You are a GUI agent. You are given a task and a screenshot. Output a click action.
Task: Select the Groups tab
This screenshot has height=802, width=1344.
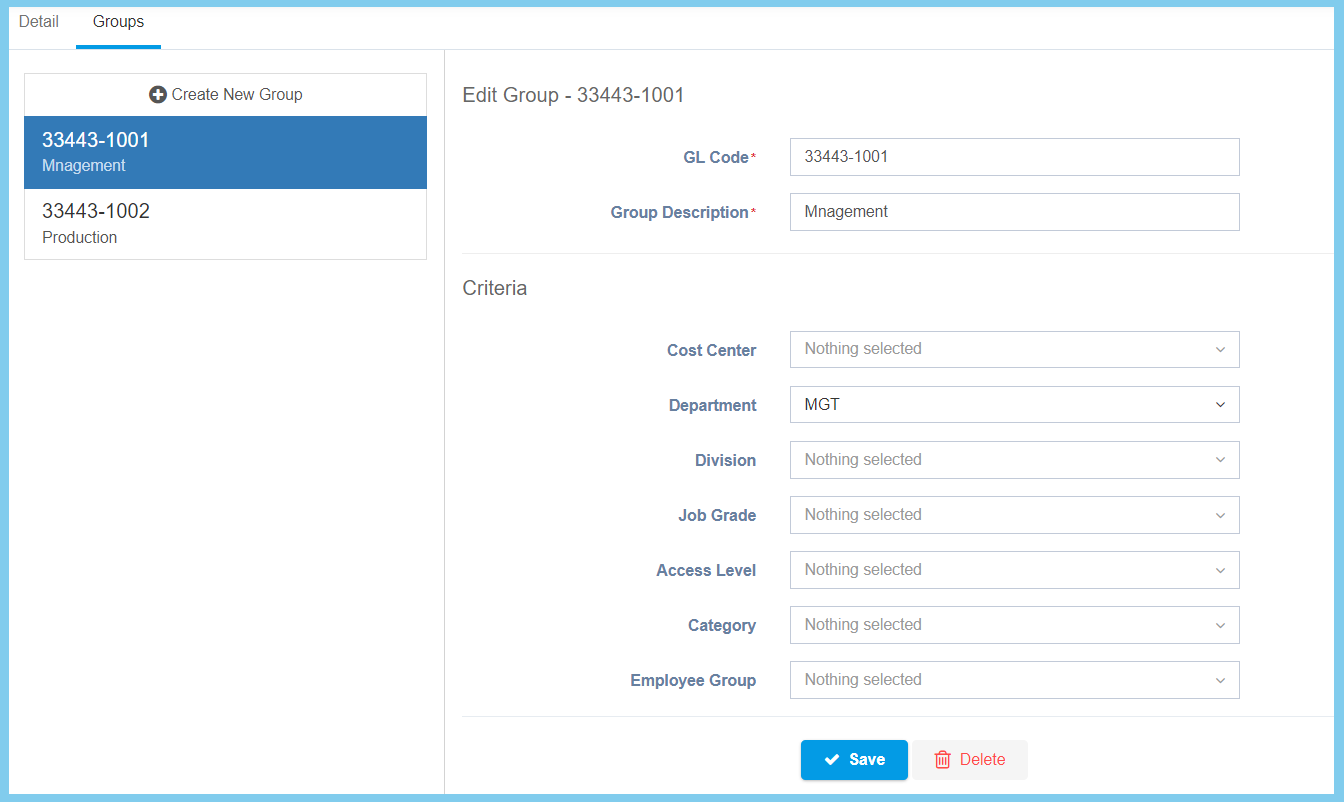point(118,22)
